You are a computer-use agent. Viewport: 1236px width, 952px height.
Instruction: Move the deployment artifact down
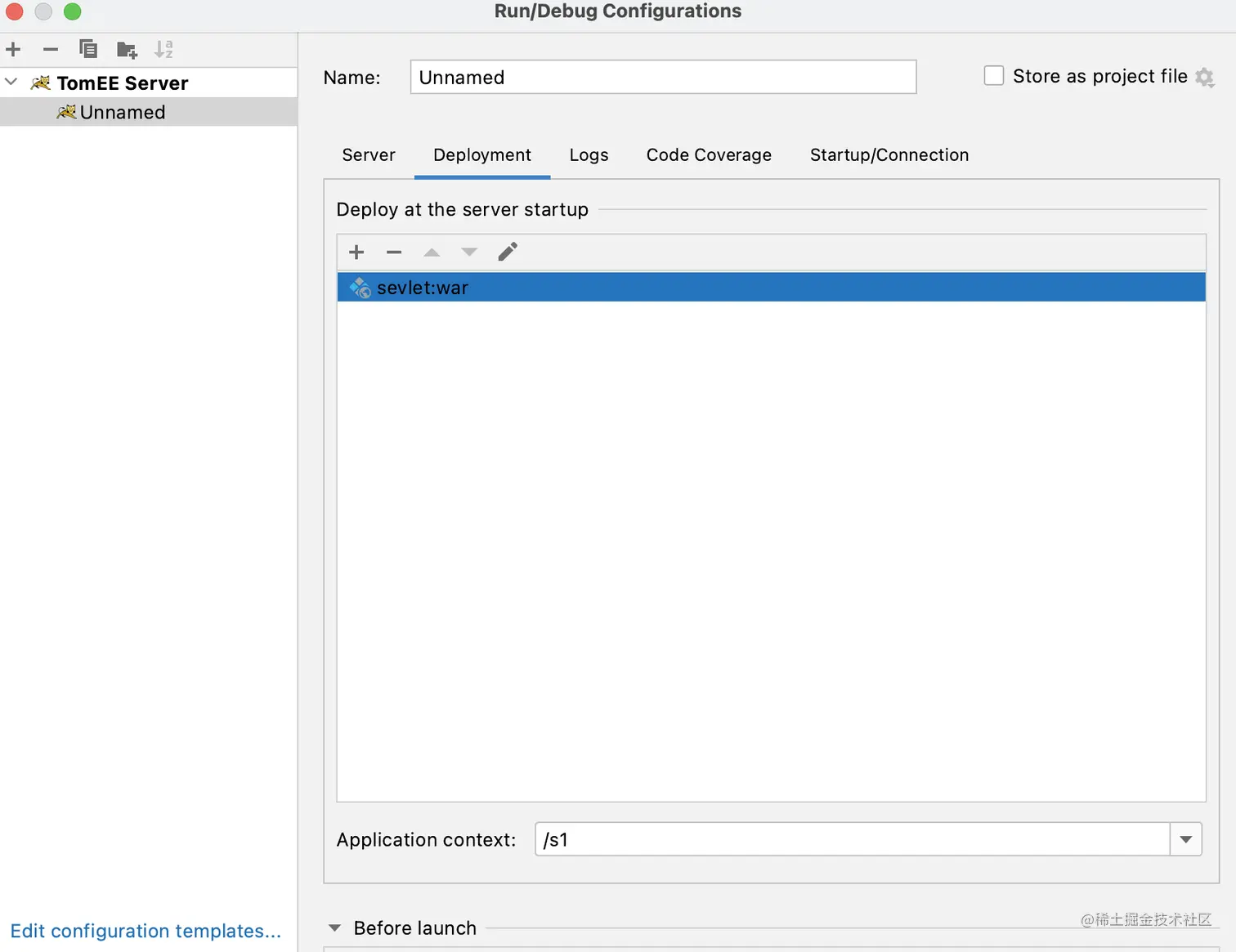coord(469,252)
